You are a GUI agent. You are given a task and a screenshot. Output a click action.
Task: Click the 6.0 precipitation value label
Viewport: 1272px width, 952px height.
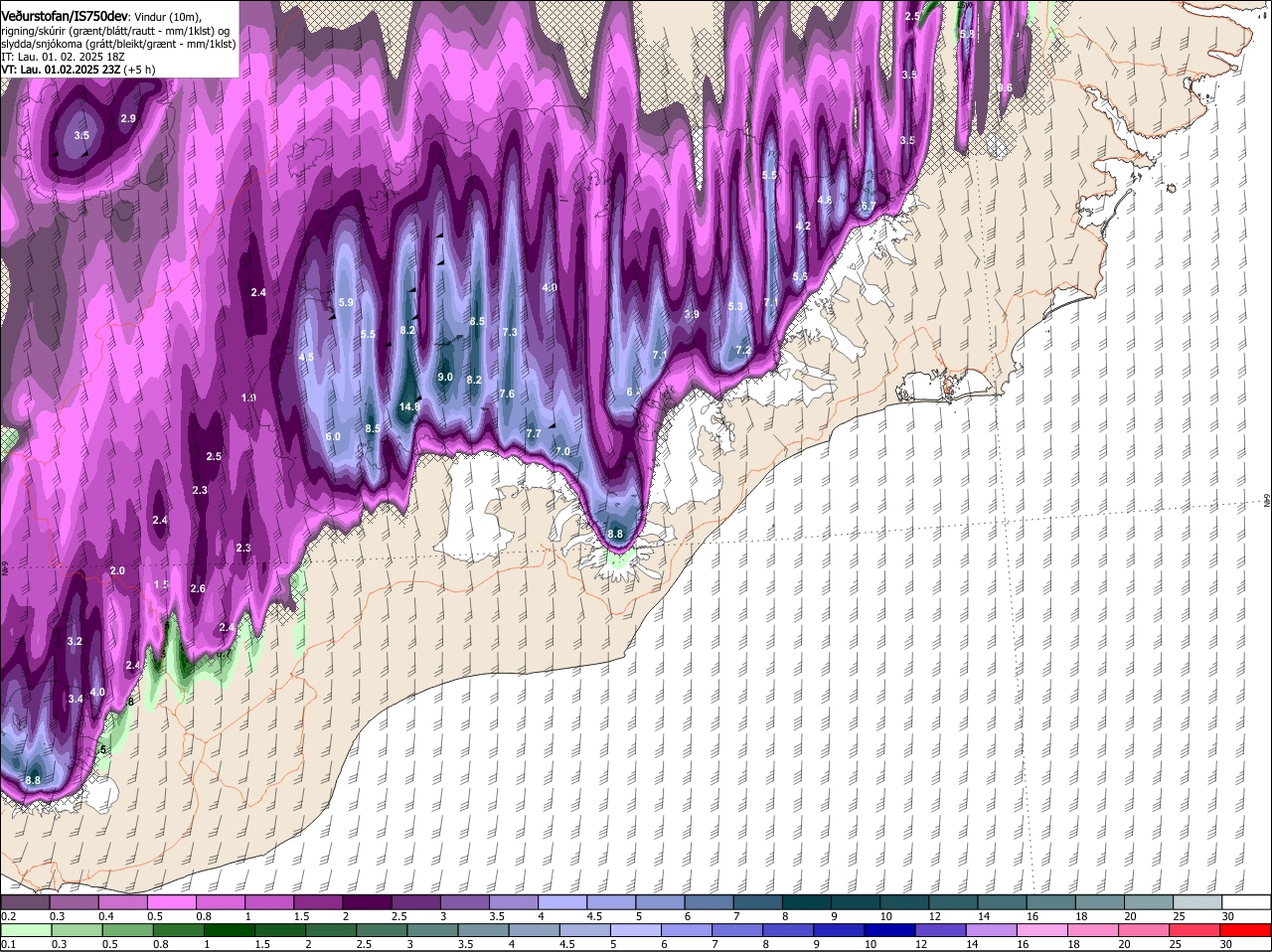click(x=333, y=436)
